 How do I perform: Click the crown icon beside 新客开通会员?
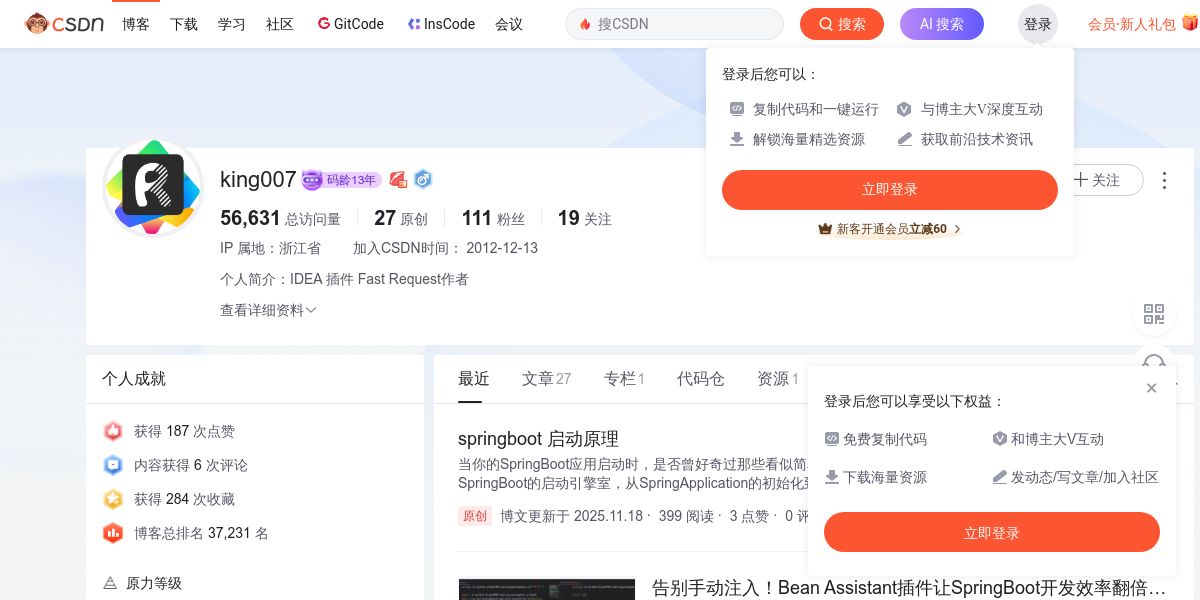point(825,229)
